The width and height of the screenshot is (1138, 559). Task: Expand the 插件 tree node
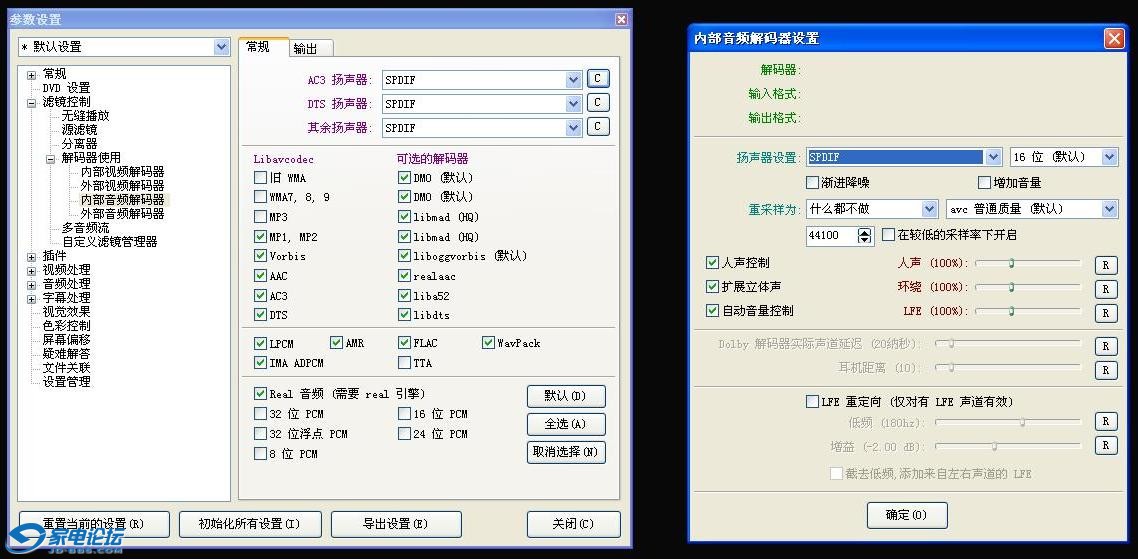click(x=31, y=257)
